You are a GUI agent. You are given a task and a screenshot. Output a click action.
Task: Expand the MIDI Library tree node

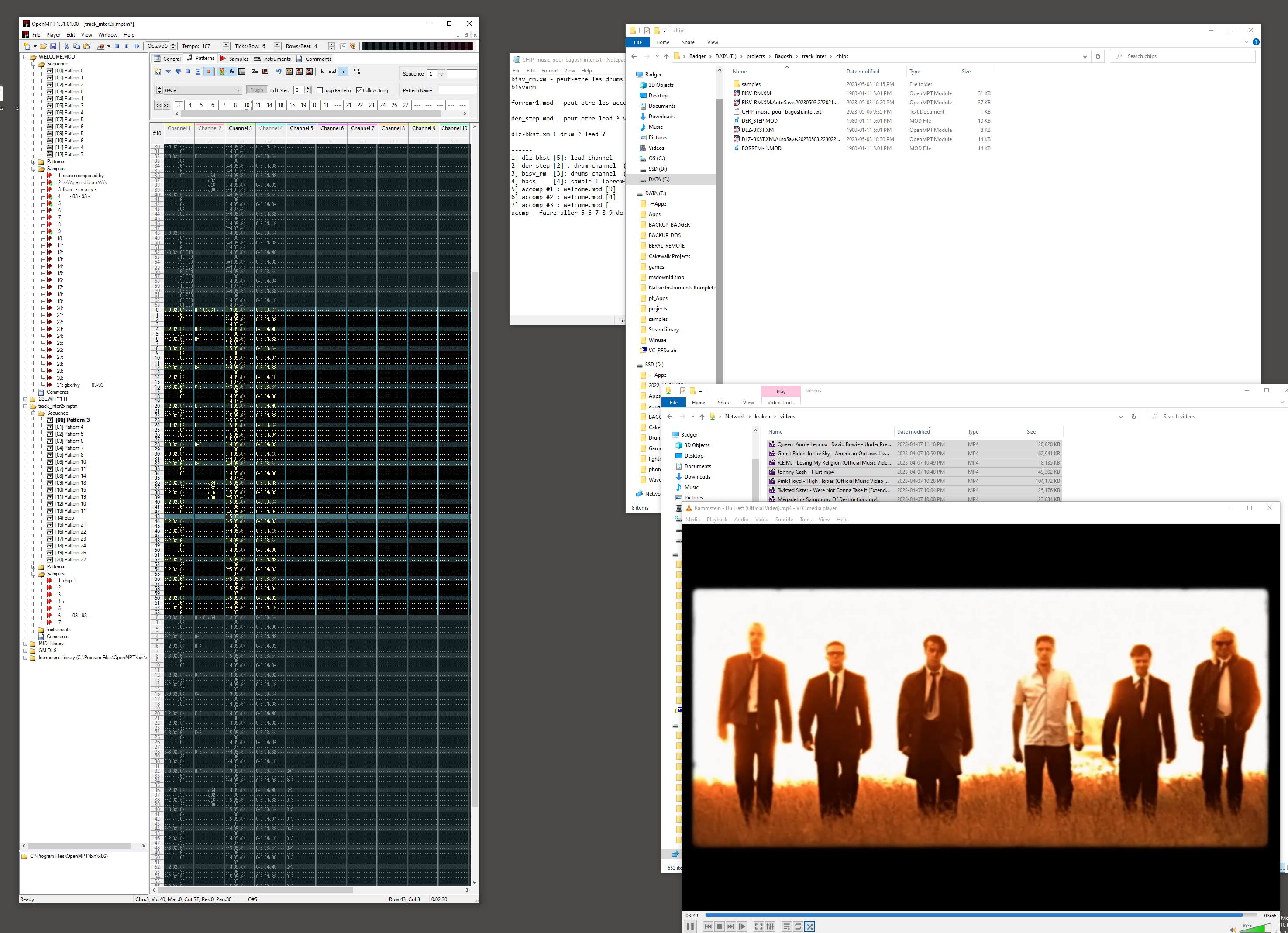click(25, 644)
